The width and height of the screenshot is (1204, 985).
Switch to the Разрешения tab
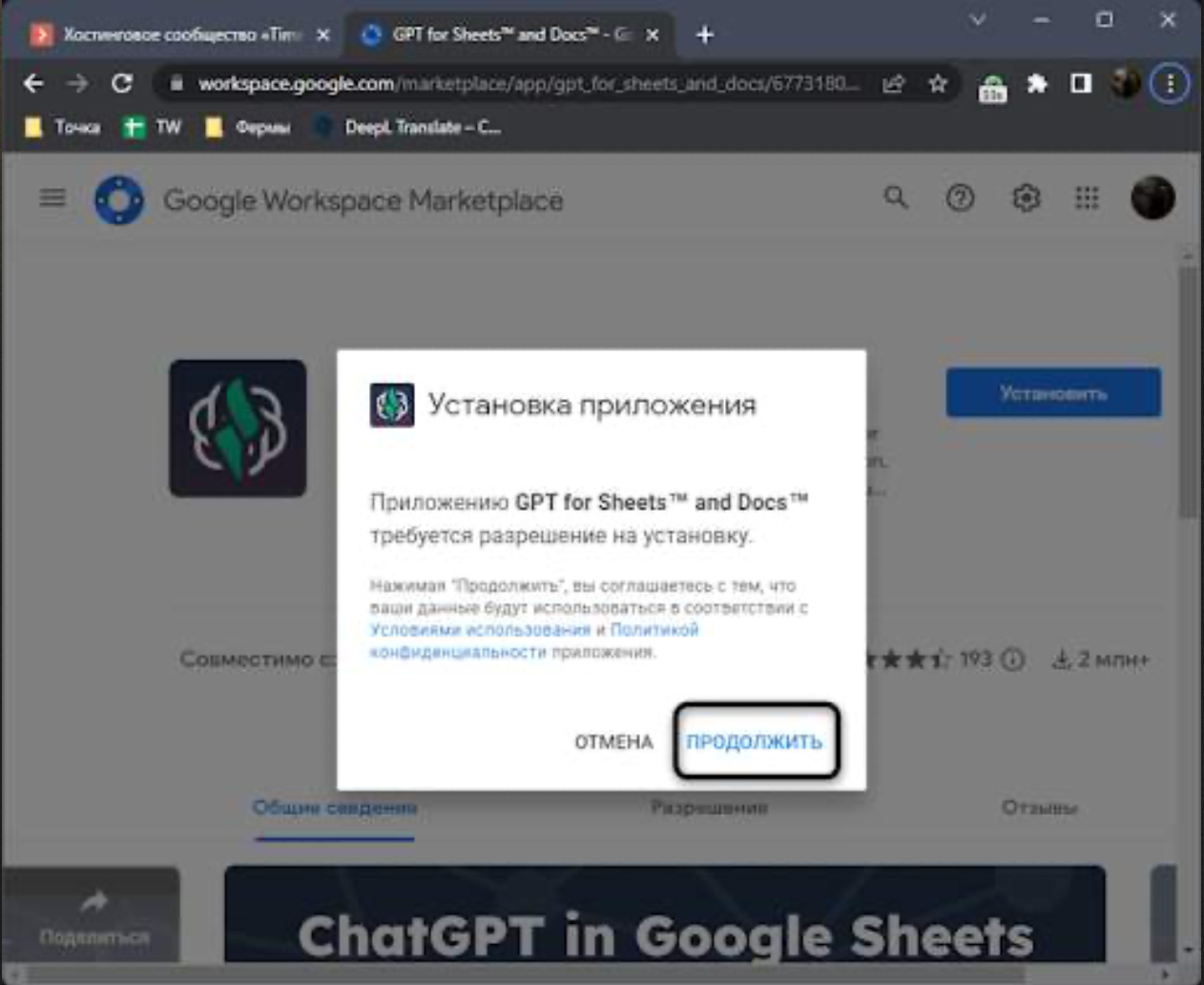click(709, 807)
